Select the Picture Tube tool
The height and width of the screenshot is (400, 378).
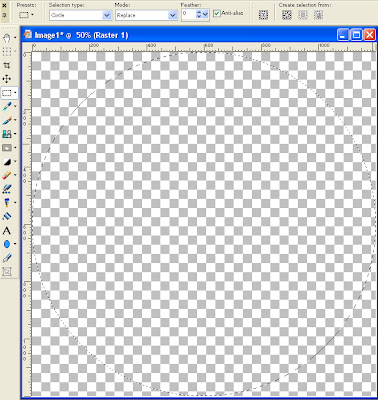coord(6,189)
